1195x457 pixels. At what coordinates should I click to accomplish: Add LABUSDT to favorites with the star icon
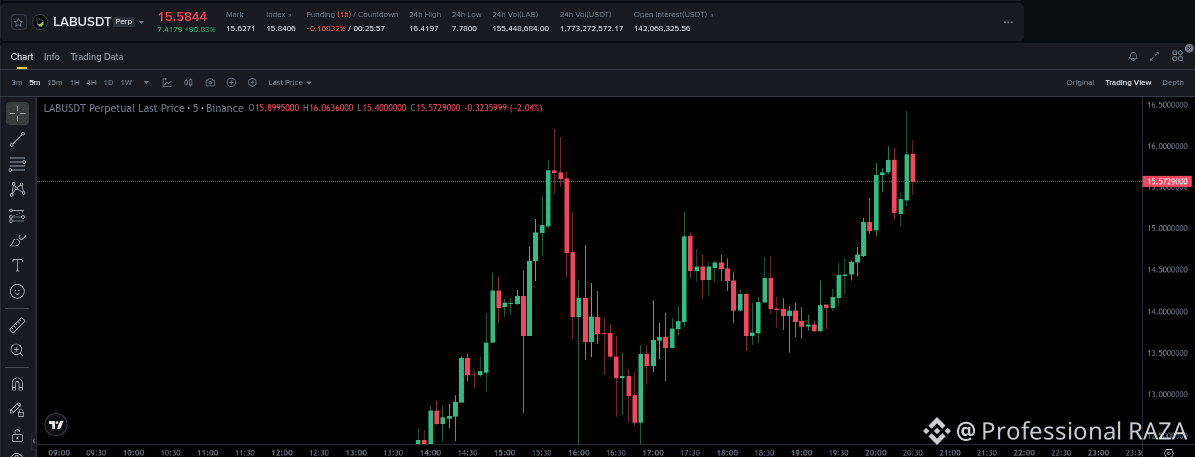click(x=18, y=22)
